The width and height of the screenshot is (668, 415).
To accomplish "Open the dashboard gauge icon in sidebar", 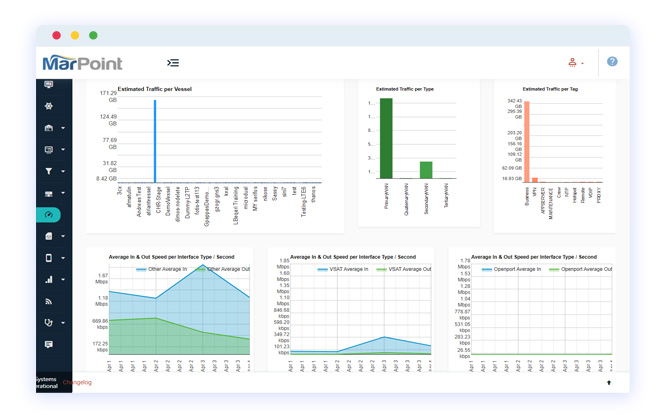I will [x=48, y=215].
